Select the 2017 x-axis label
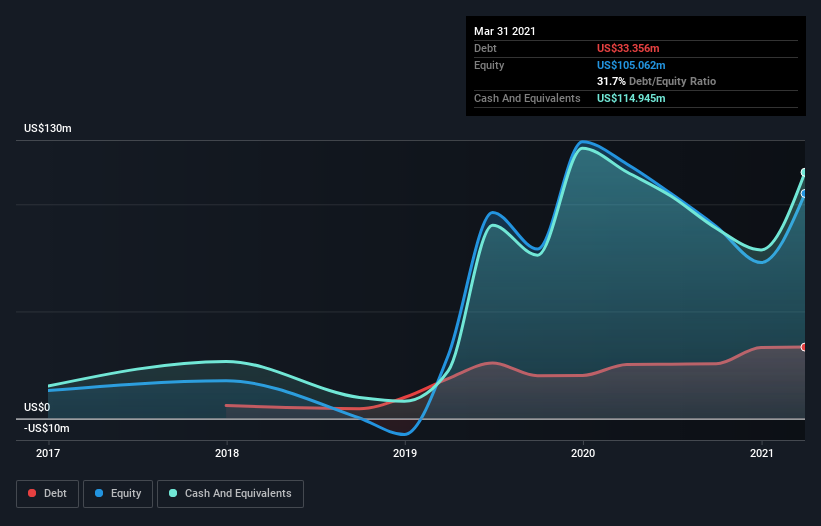Image resolution: width=821 pixels, height=526 pixels. [48, 453]
